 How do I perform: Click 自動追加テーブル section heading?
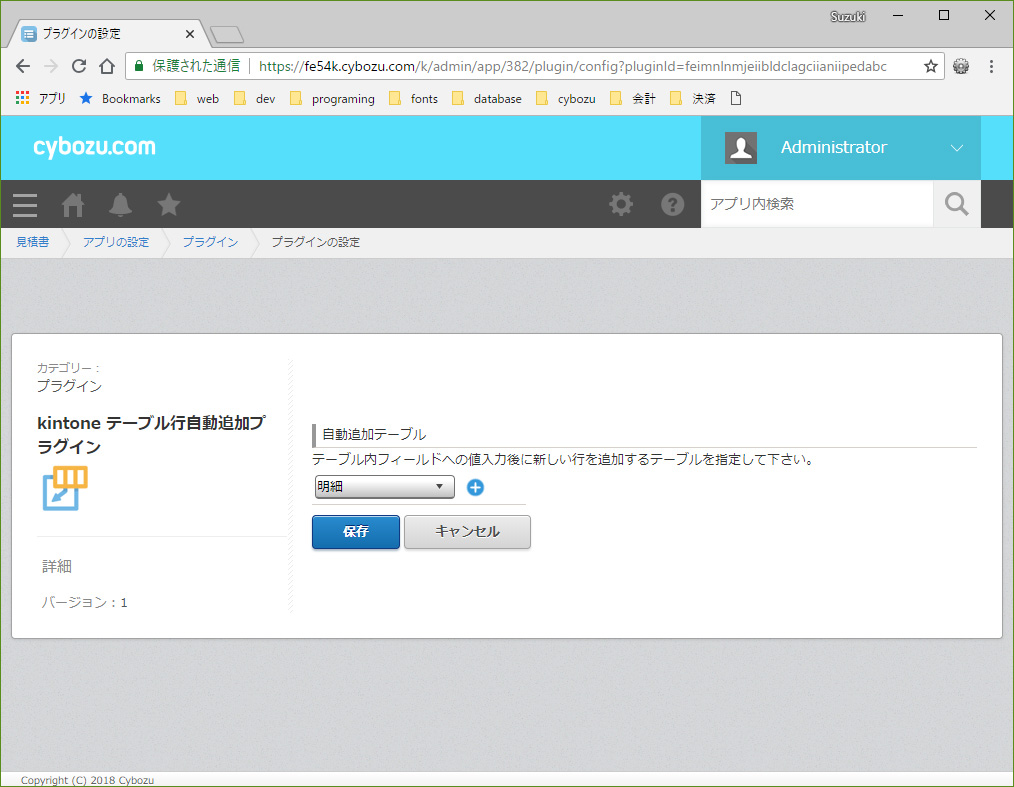[x=374, y=435]
